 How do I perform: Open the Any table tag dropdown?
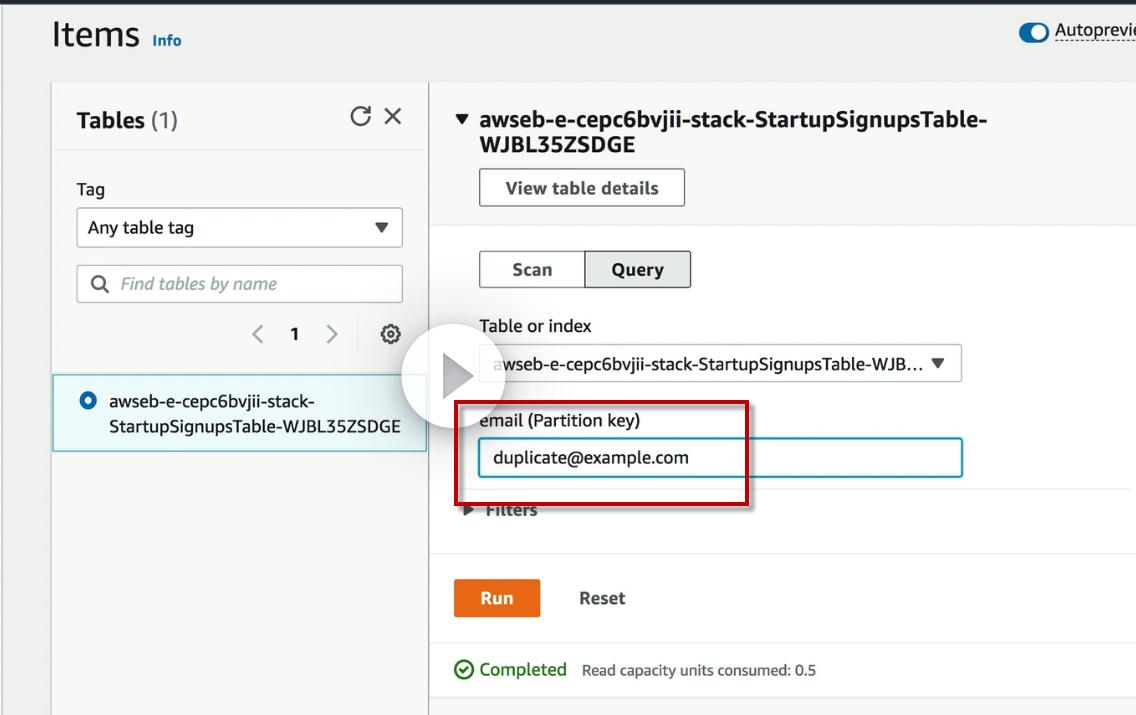point(239,227)
